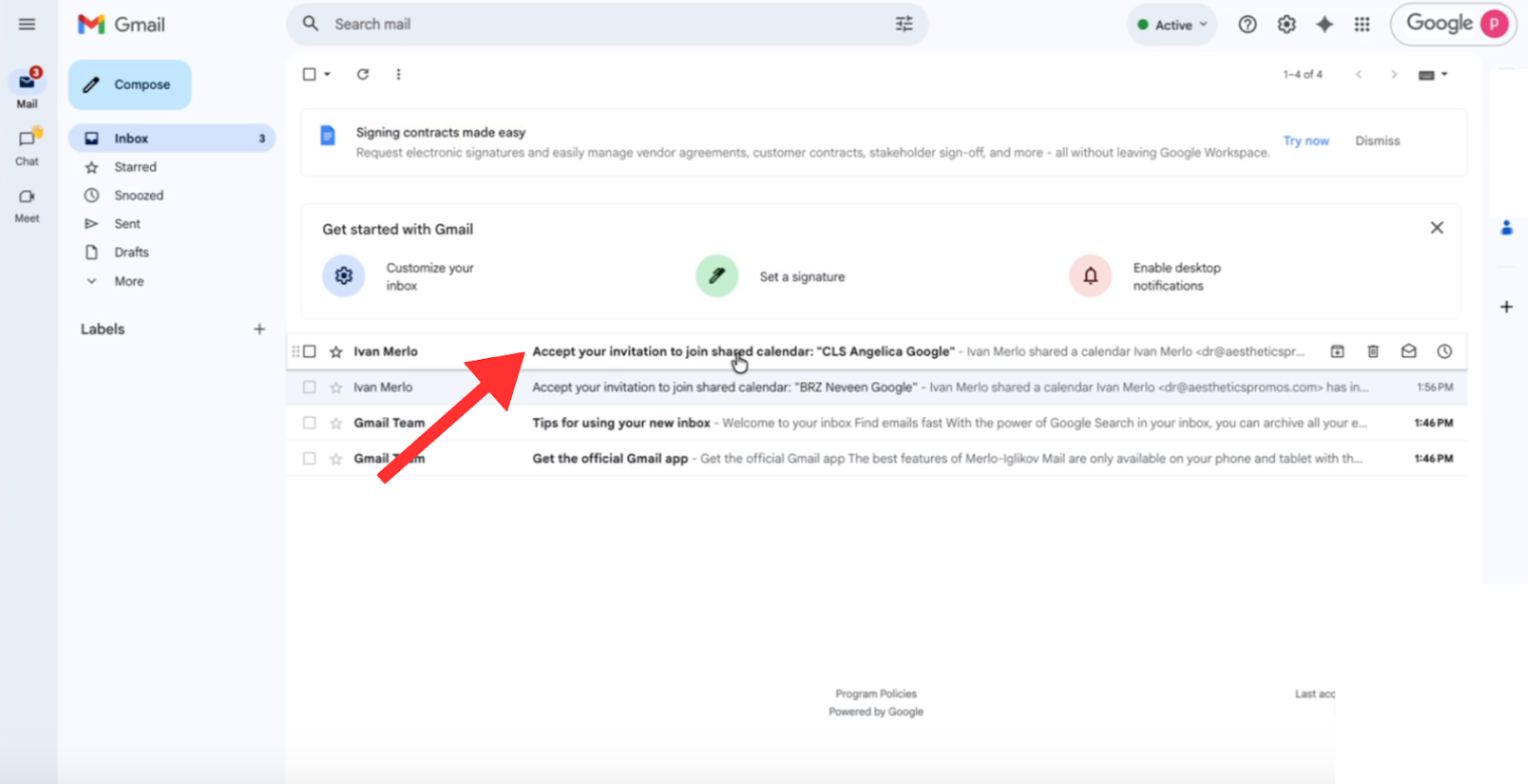Star the Tips for using inbox email
Image resolution: width=1528 pixels, height=784 pixels.
pyautogui.click(x=336, y=423)
